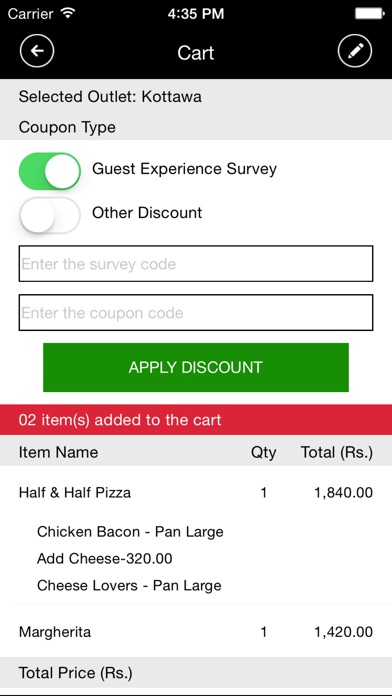Tap the Selected Outlet: Kottawa label

point(110,96)
